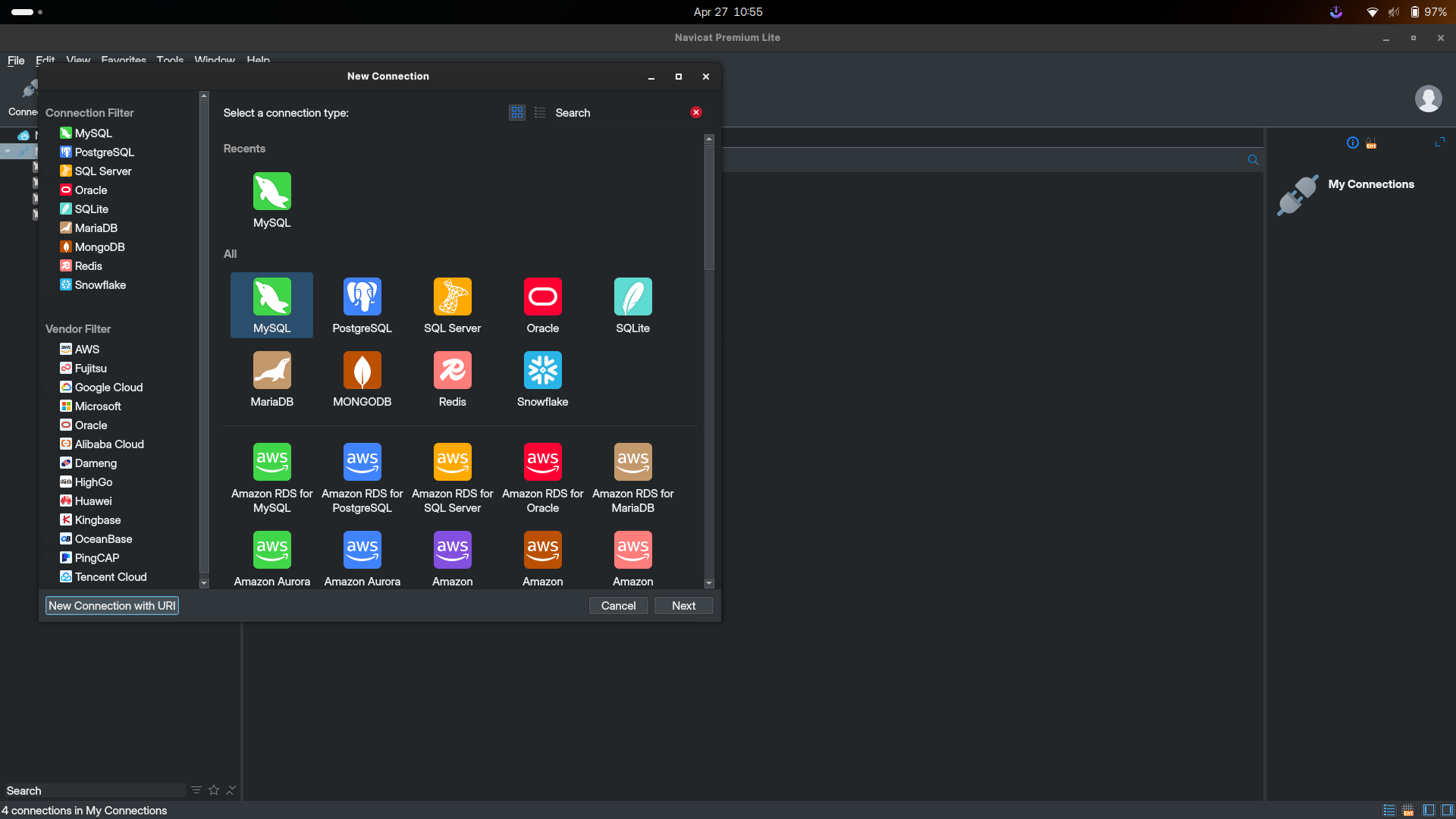1456x819 pixels.
Task: Open the Tools menu
Action: pos(170,60)
